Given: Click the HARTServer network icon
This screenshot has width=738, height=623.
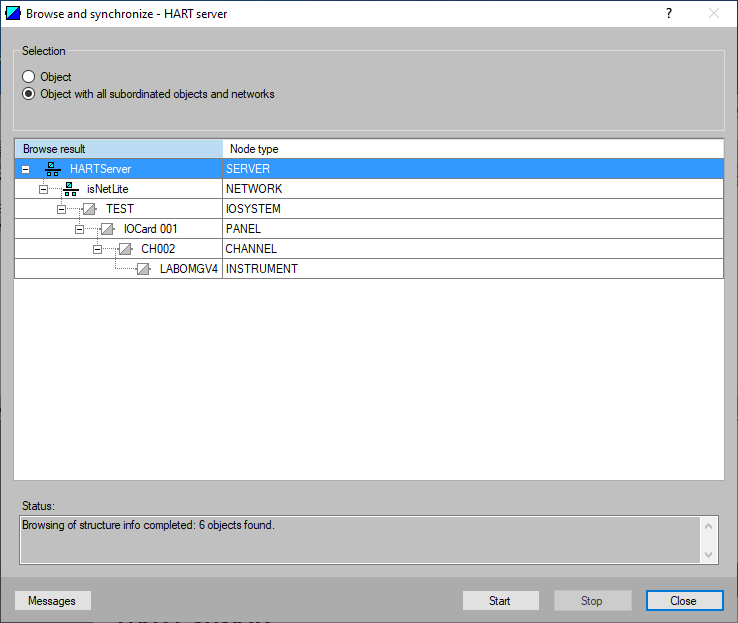Looking at the screenshot, I should coord(53,169).
